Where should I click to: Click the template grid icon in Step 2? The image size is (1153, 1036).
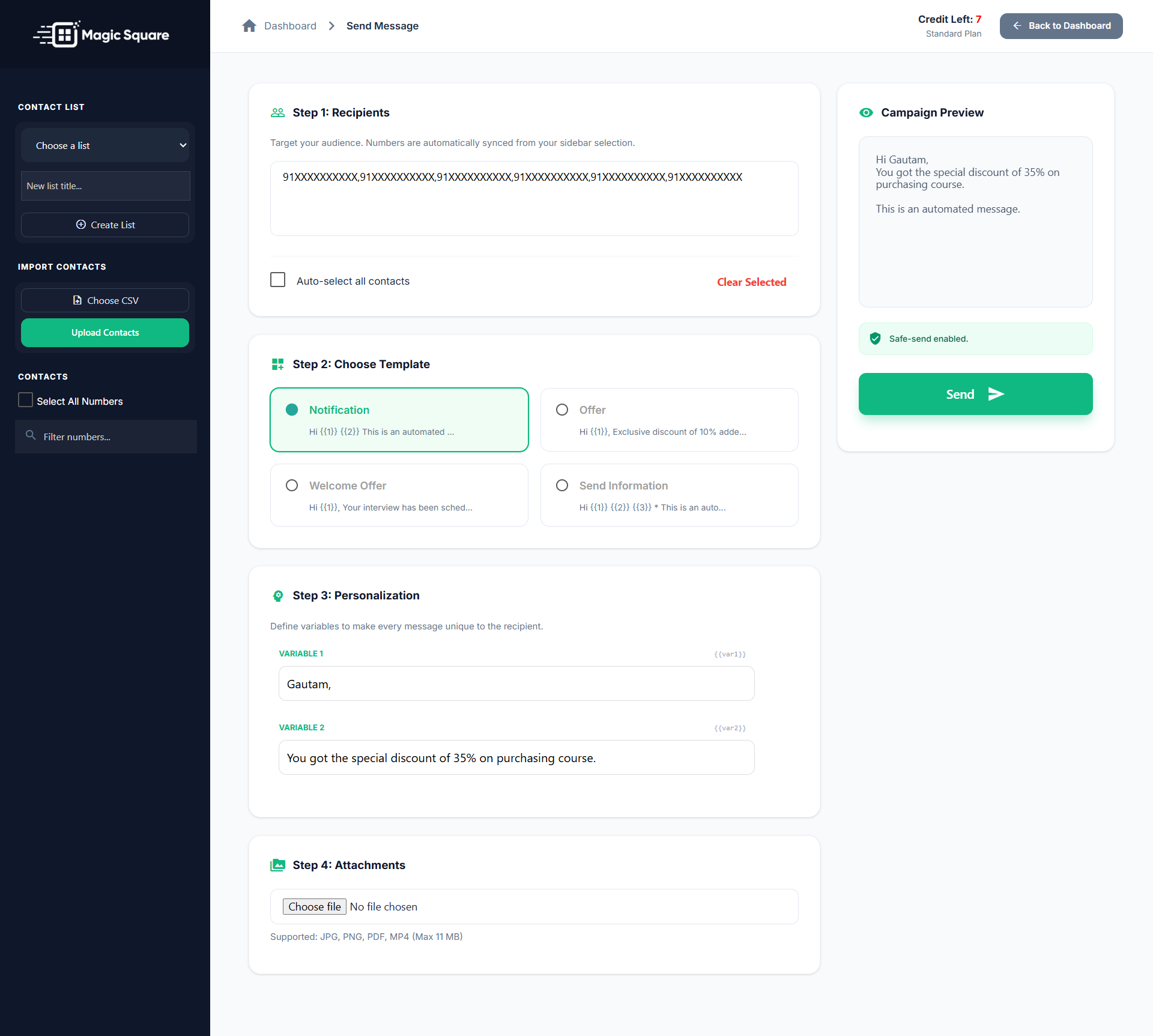coord(277,364)
